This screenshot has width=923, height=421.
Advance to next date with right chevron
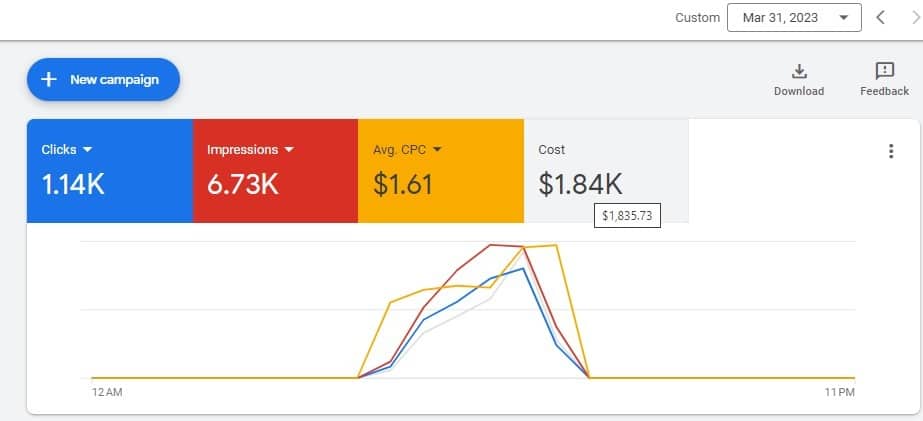click(x=912, y=18)
